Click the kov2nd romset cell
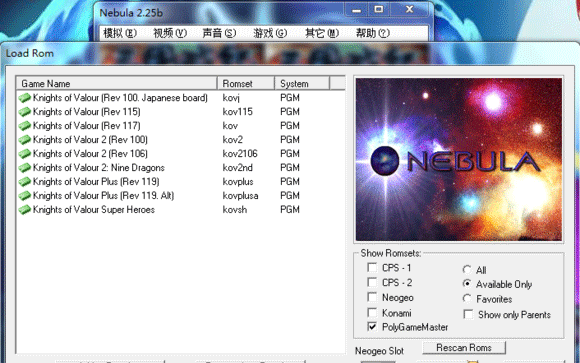The image size is (580, 363). click(237, 168)
